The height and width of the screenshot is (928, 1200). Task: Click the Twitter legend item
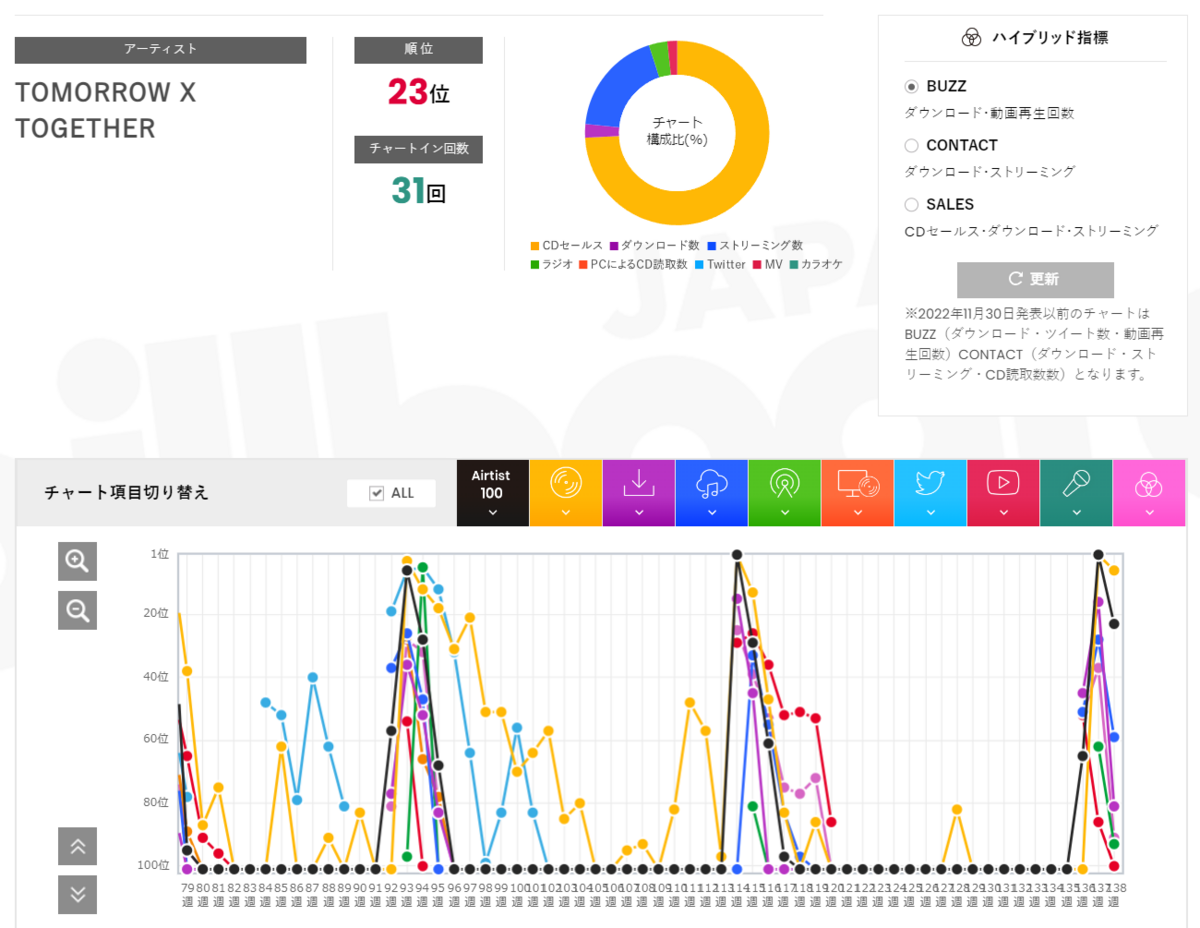(x=720, y=265)
